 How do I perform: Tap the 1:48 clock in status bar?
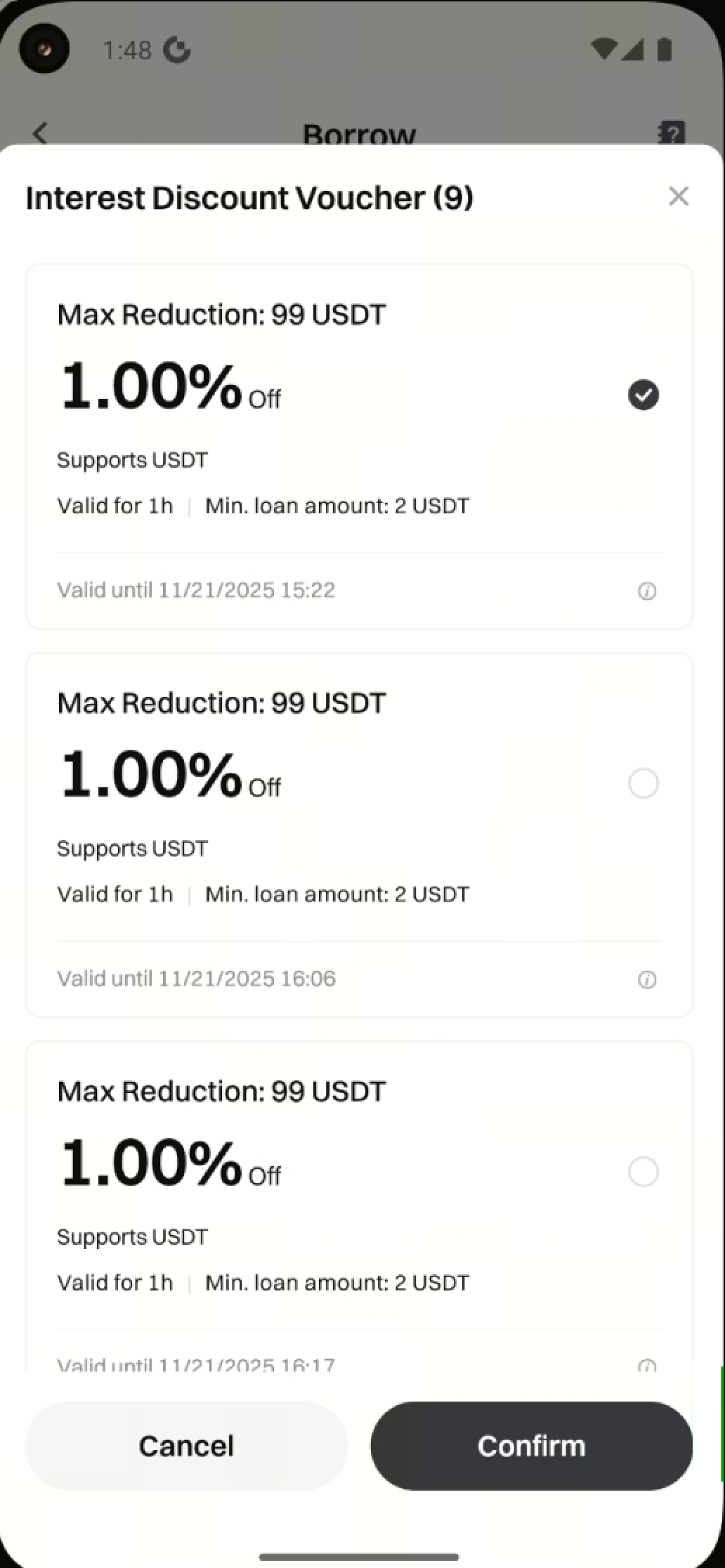point(126,51)
